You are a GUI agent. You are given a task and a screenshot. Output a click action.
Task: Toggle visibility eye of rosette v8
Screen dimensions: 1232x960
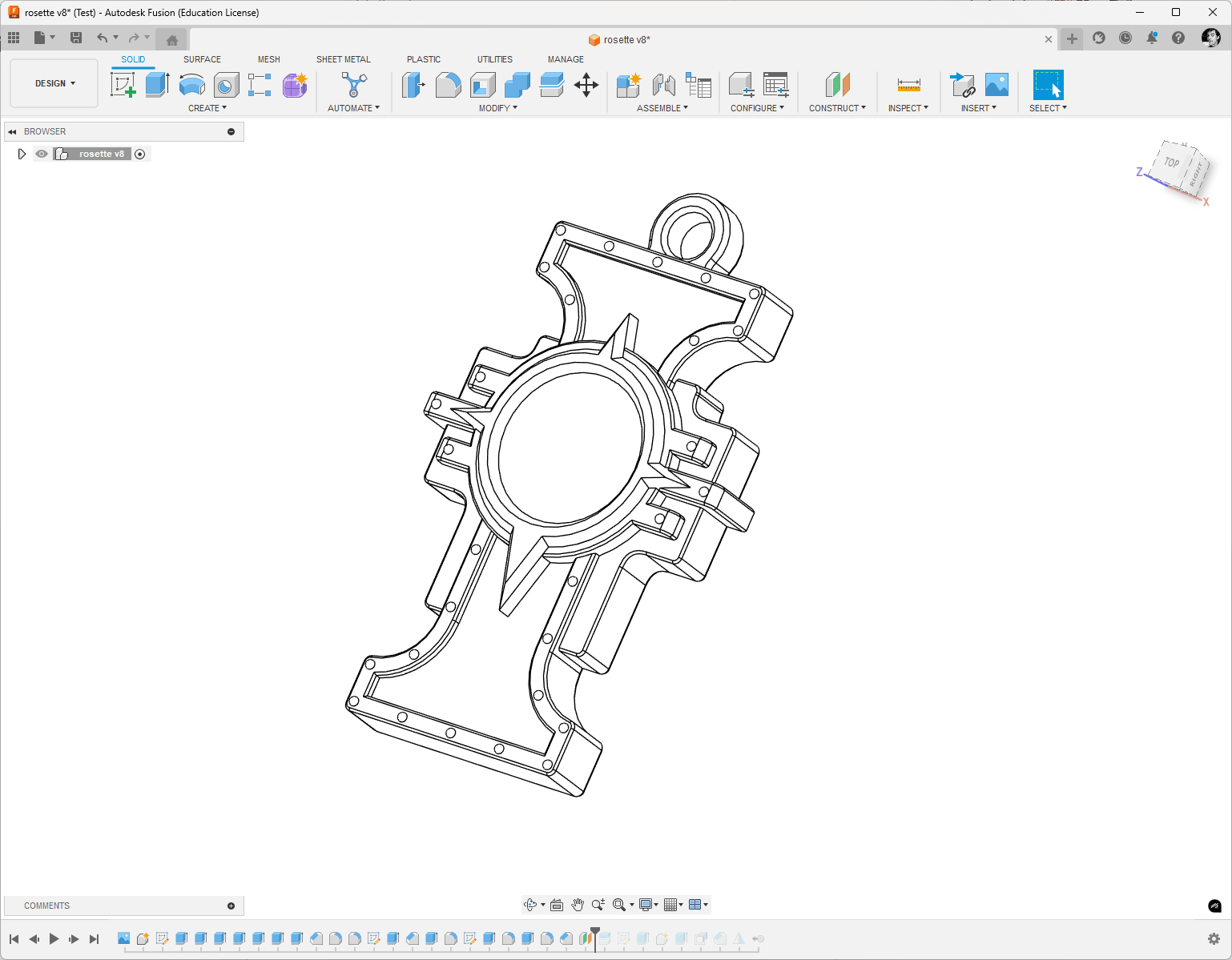pyautogui.click(x=42, y=154)
